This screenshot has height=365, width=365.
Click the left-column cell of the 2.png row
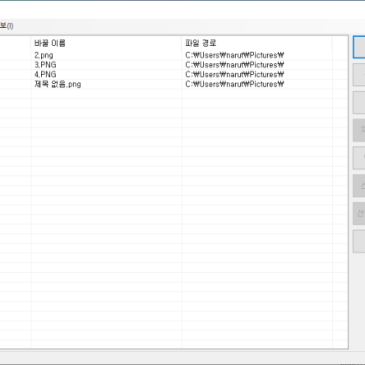[15, 55]
